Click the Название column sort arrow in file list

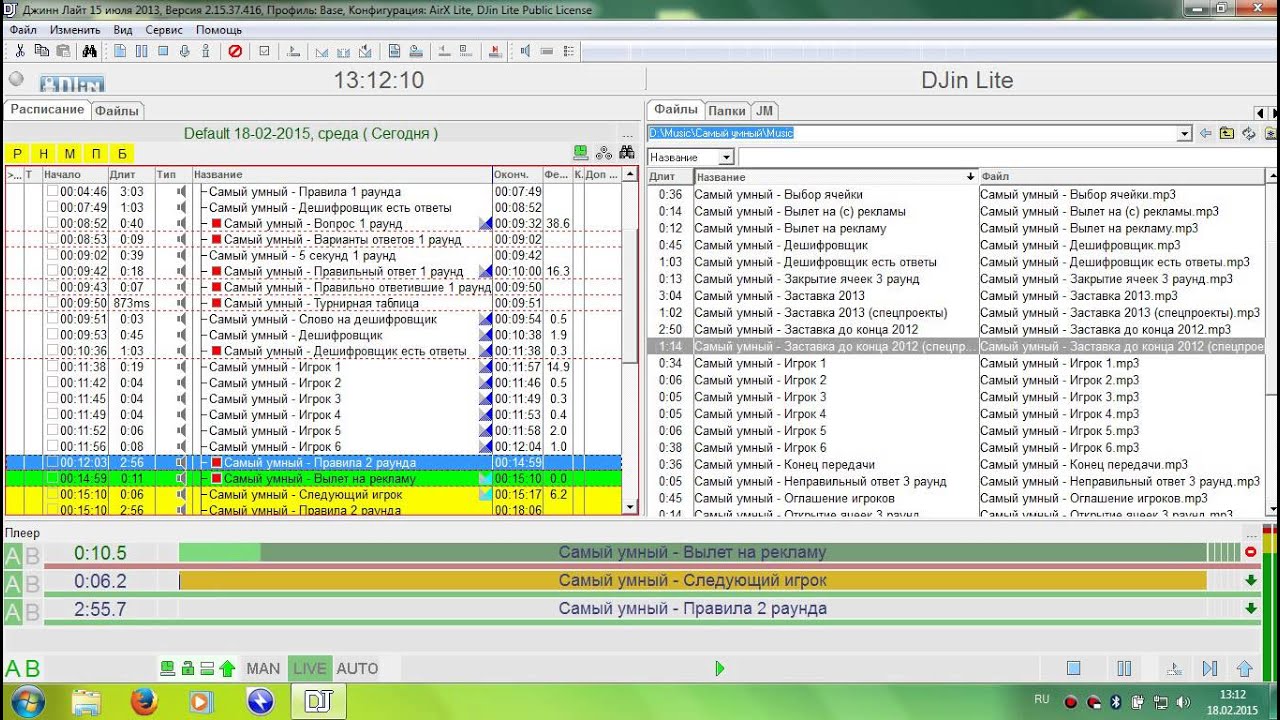(x=970, y=177)
